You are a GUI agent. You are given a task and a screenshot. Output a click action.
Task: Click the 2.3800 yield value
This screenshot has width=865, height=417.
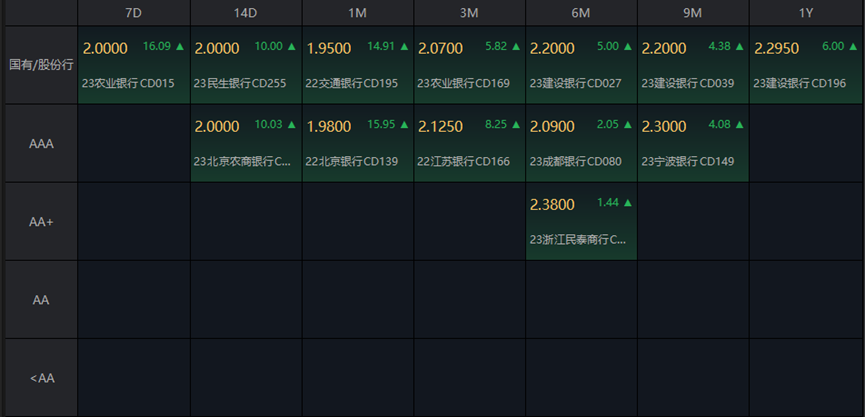tap(552, 205)
